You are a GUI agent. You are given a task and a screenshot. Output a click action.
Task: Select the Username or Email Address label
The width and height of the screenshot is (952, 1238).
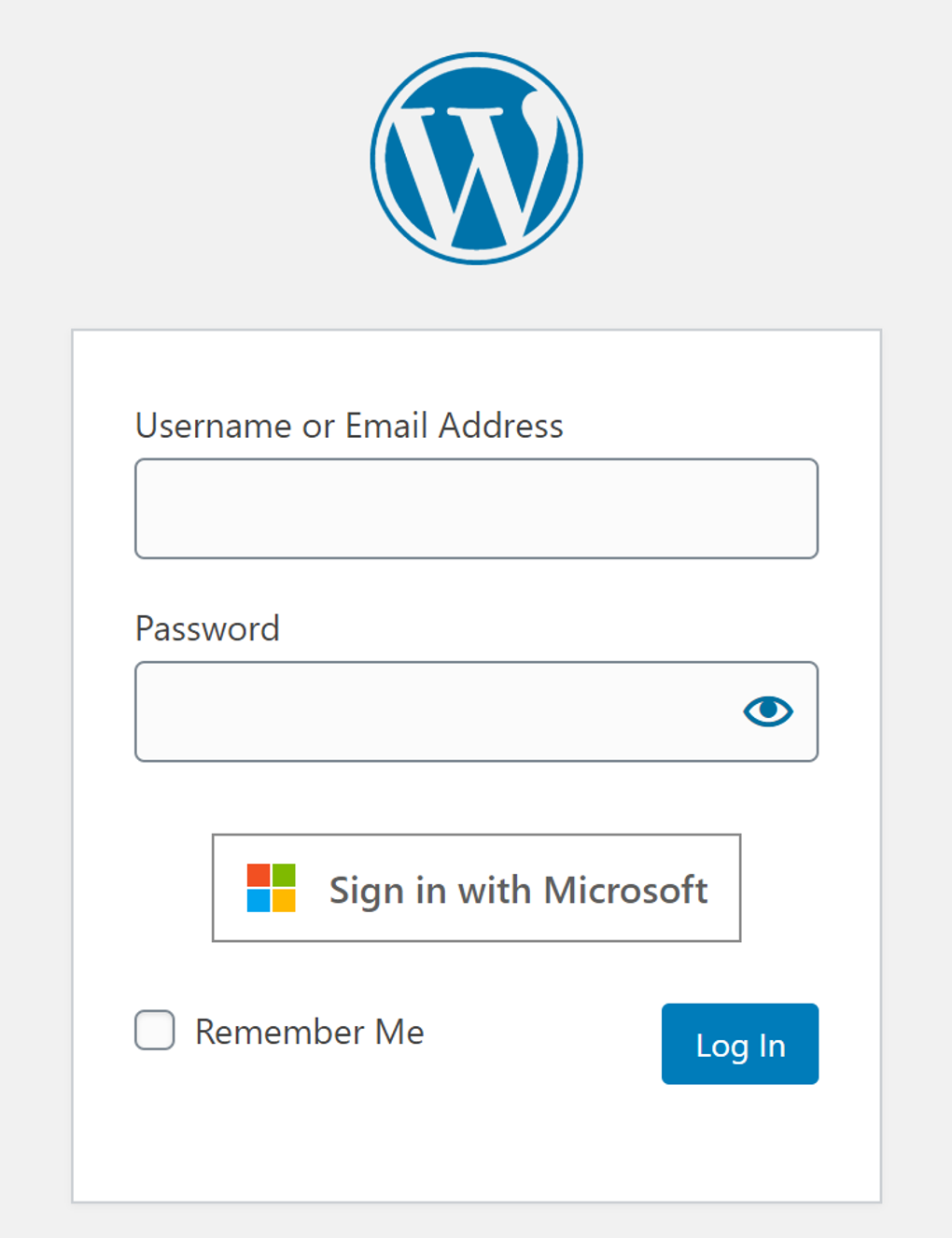pos(349,426)
